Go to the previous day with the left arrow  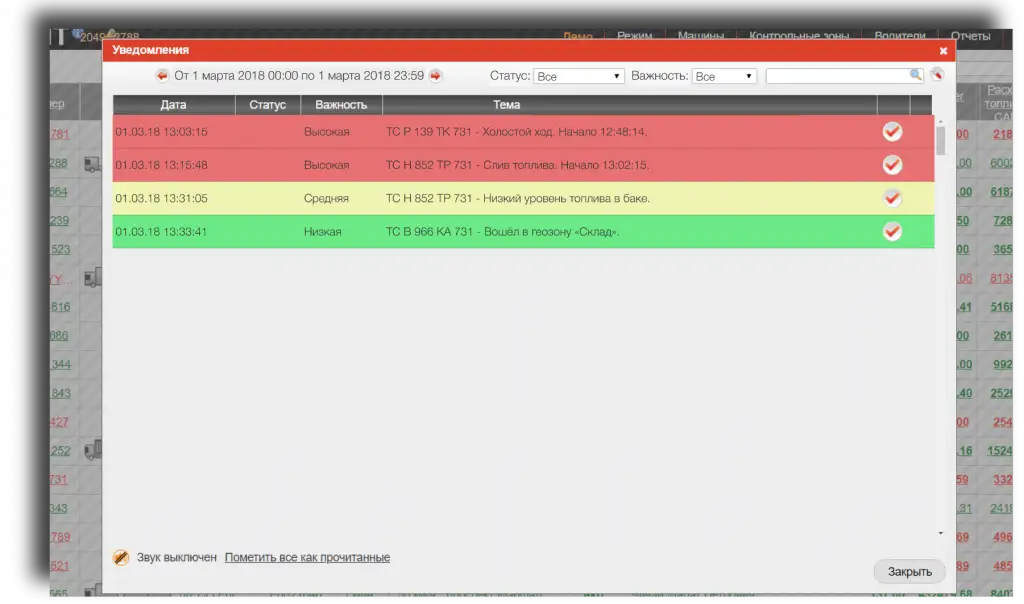click(x=160, y=74)
